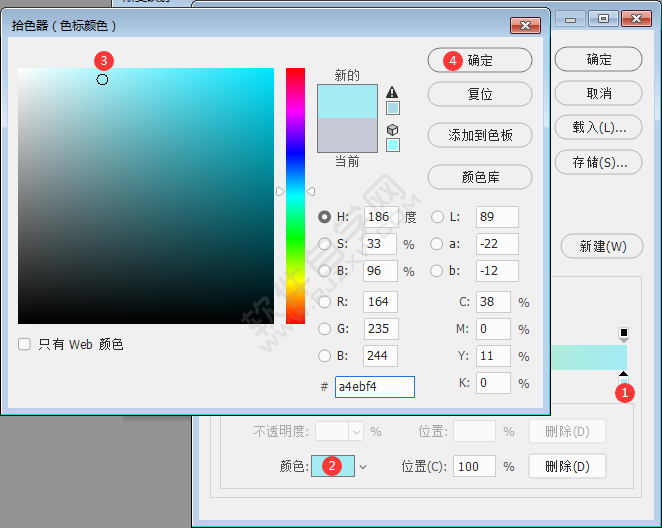662x528 pixels.
Task: Select the L lightness radio button
Action: click(437, 217)
